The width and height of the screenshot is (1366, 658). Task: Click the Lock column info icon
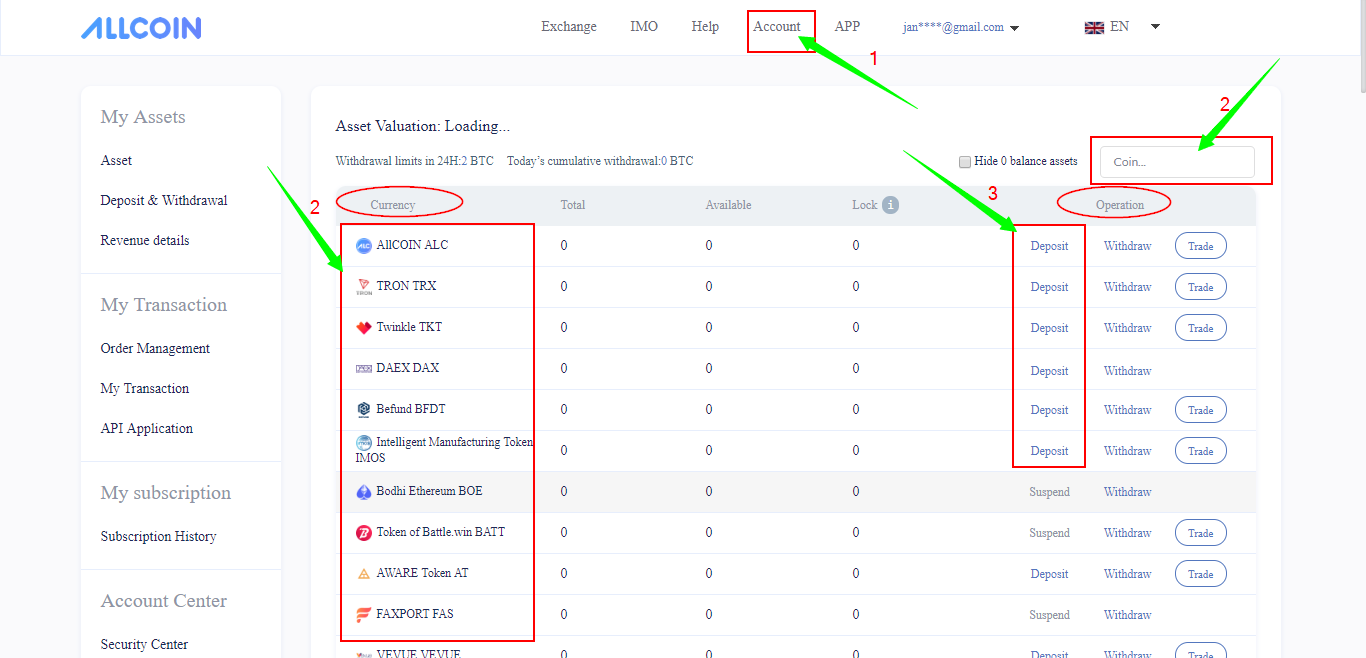pos(890,205)
